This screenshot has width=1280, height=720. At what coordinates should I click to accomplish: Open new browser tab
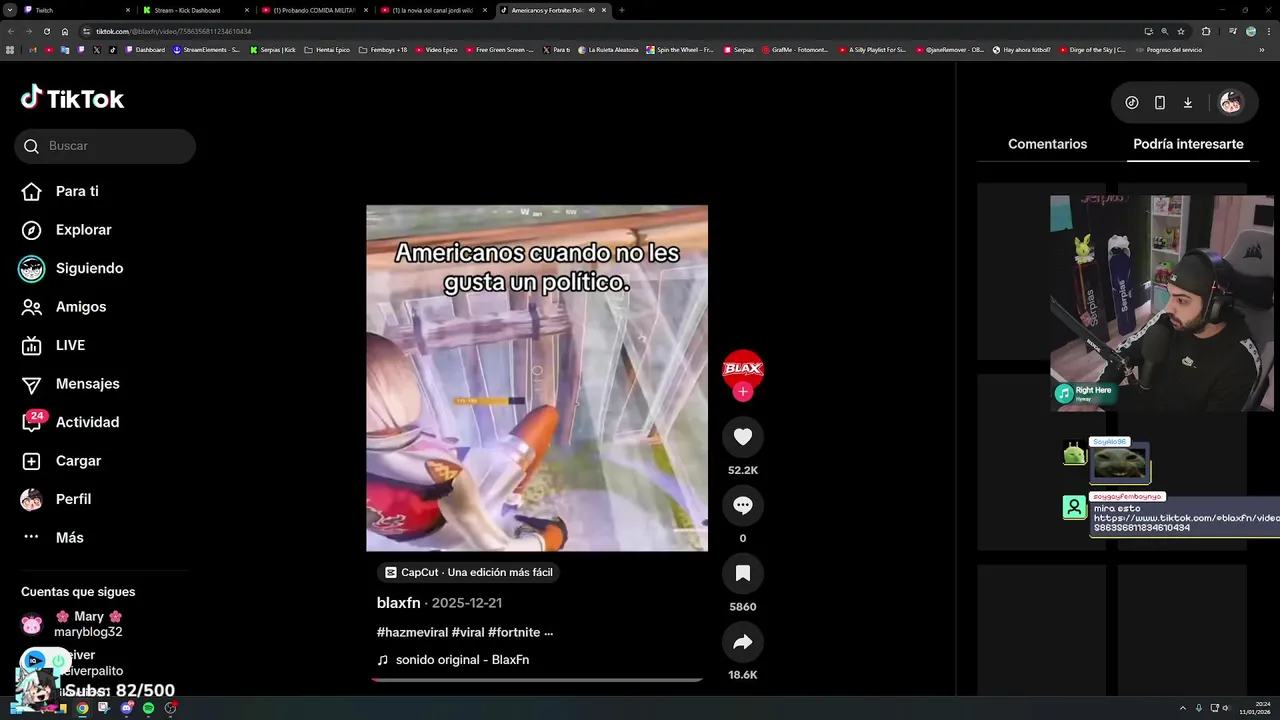point(622,10)
